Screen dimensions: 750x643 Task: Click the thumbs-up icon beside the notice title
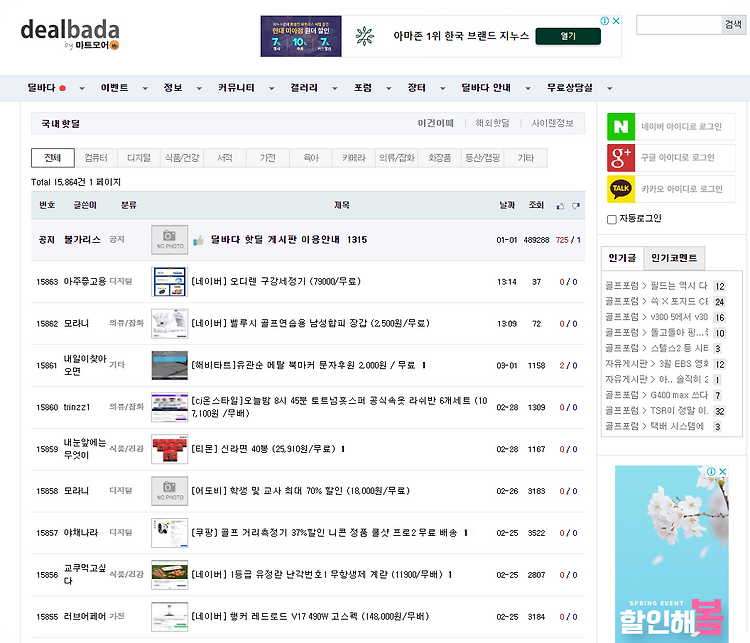tap(198, 240)
